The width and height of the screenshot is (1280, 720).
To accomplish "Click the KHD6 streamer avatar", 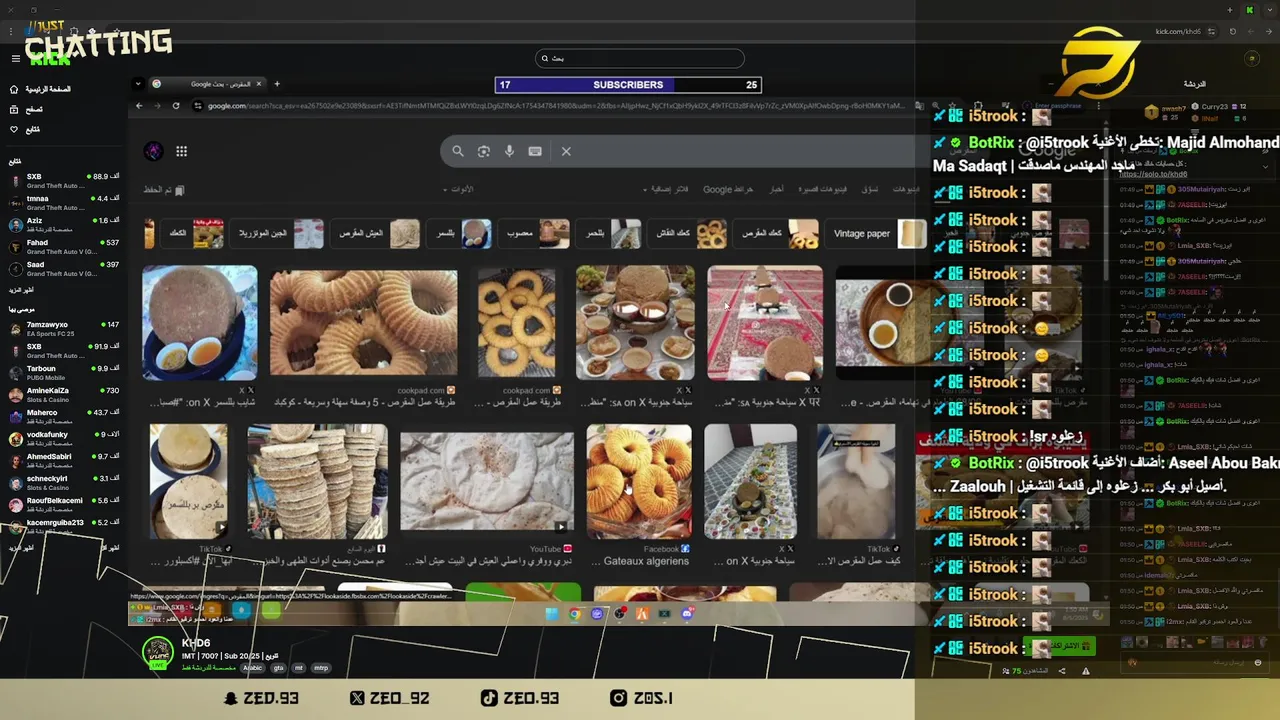I will (x=157, y=652).
